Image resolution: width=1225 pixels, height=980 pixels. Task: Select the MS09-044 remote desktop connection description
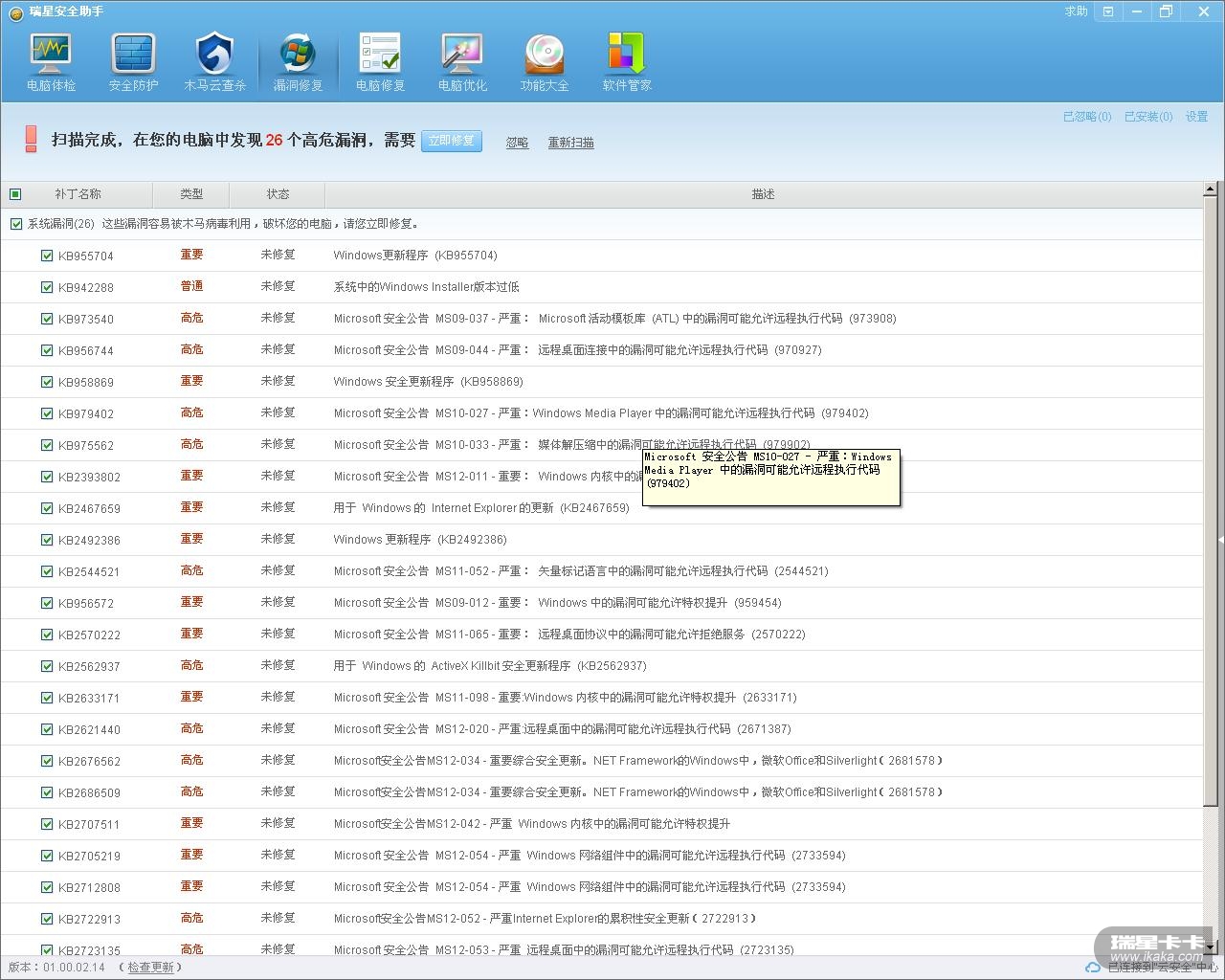(577, 350)
